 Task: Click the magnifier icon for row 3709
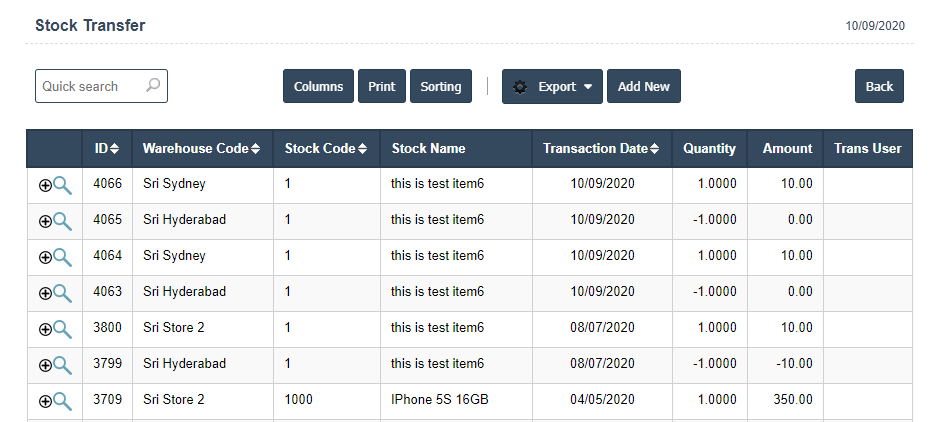(x=62, y=401)
